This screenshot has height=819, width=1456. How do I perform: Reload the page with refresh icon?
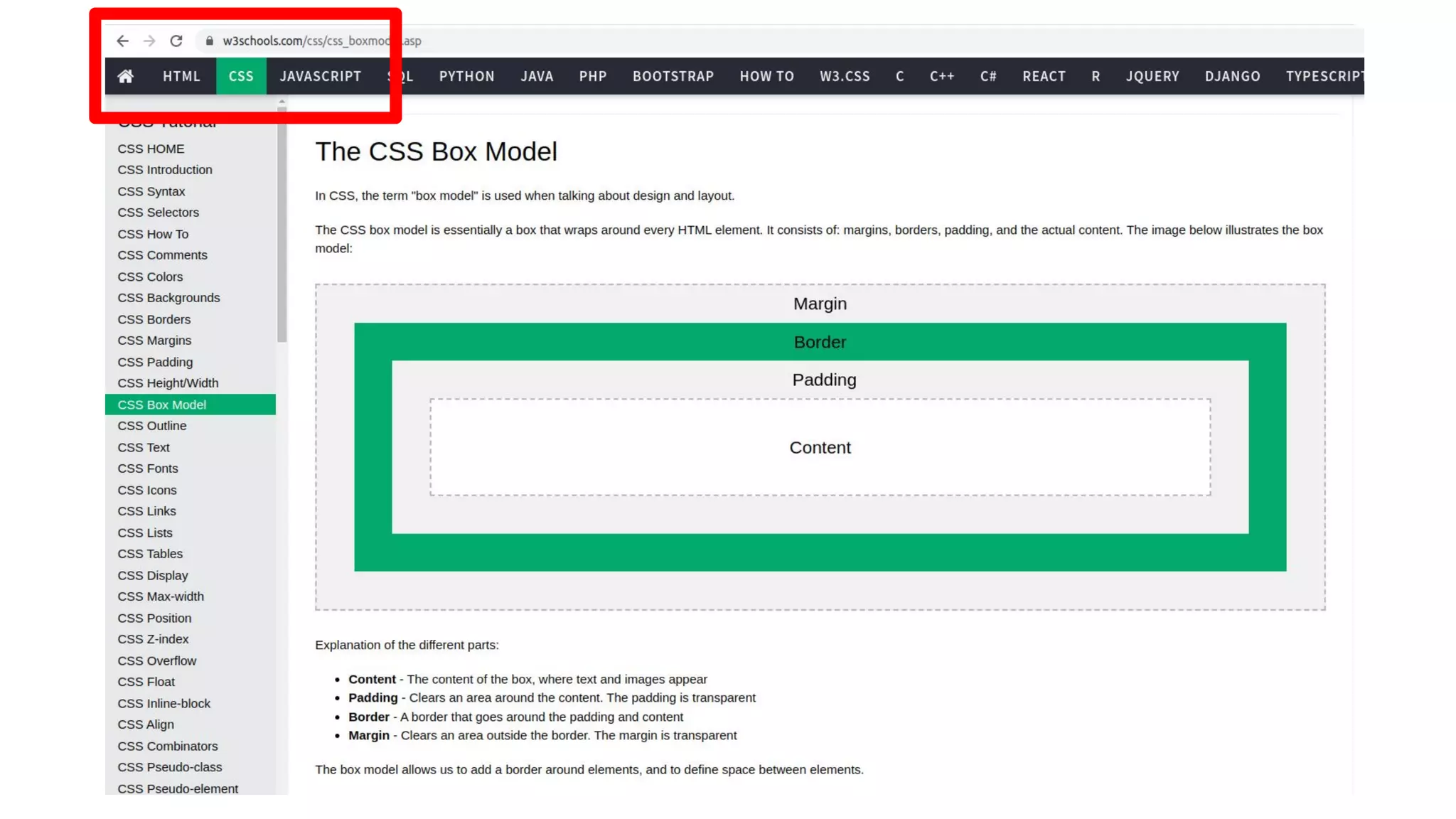176,41
